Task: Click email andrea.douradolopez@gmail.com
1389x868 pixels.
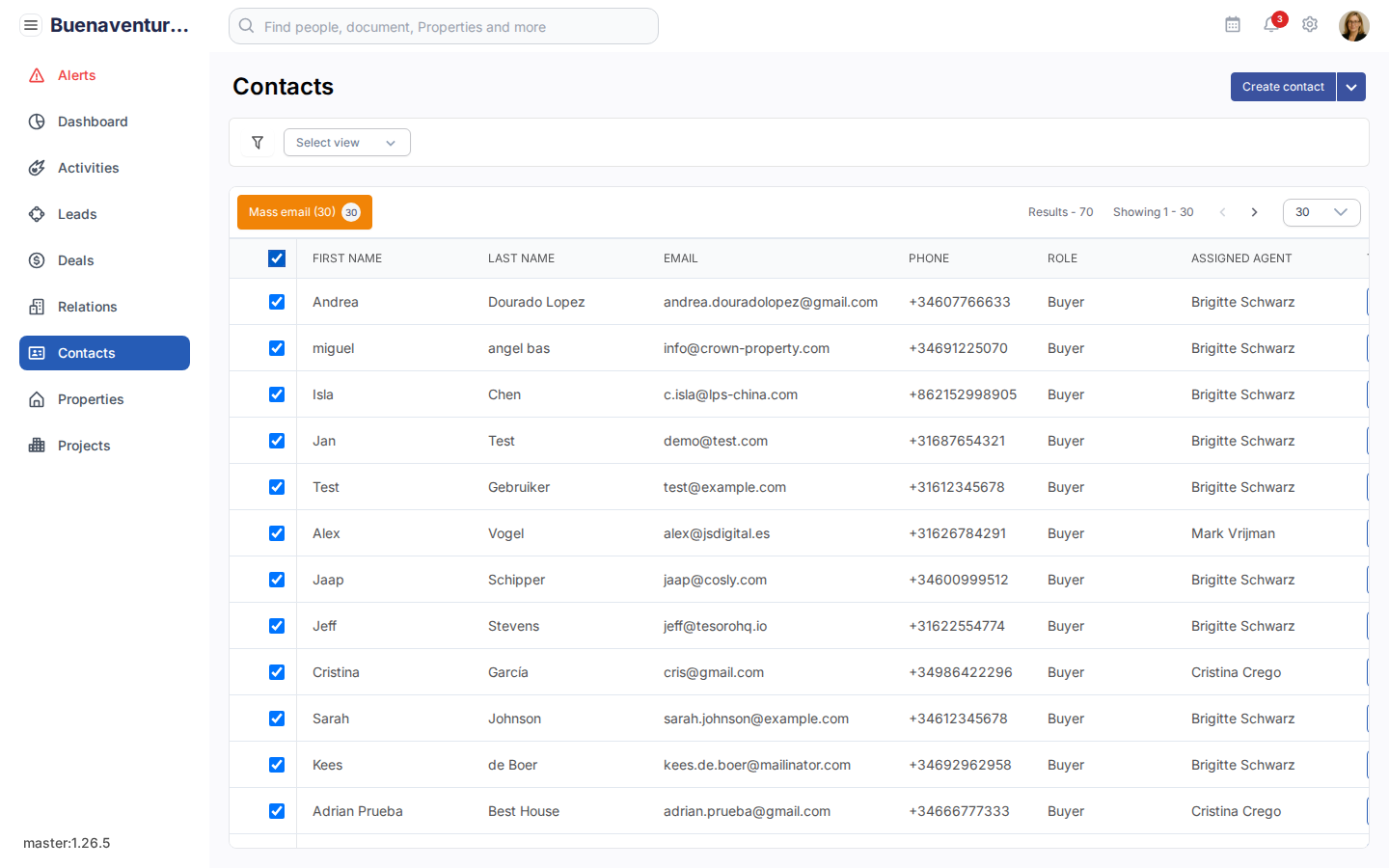Action: pos(771,302)
